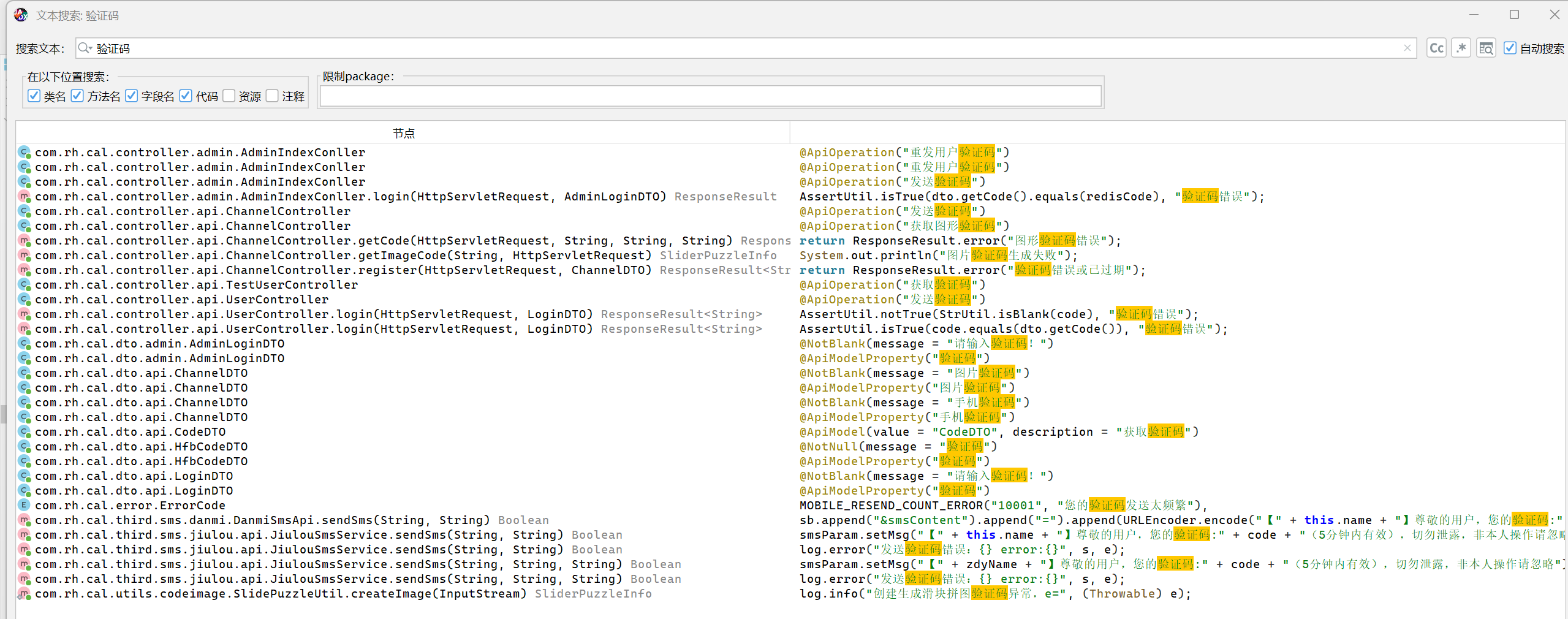Uncheck the 类名 checkbox
1568x619 pixels.
(34, 96)
